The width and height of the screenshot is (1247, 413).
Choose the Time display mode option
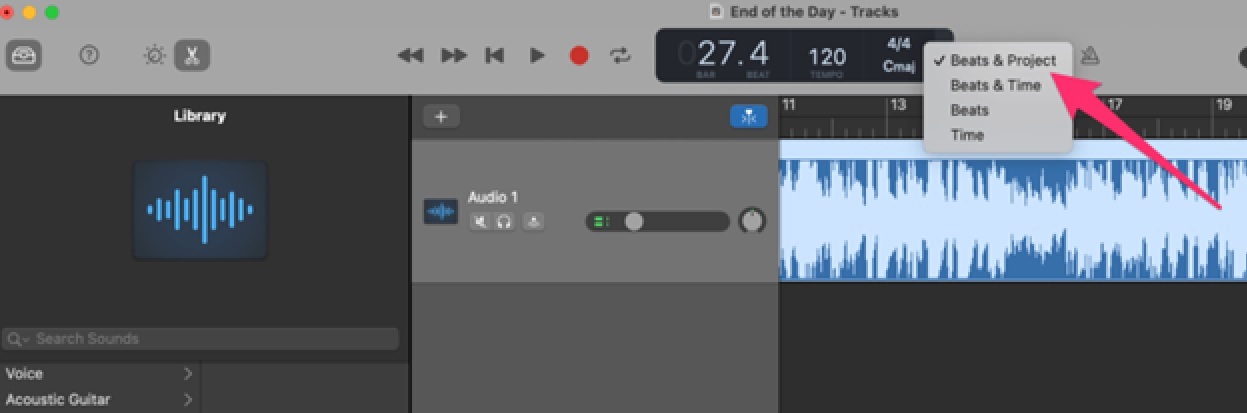pyautogui.click(x=967, y=135)
